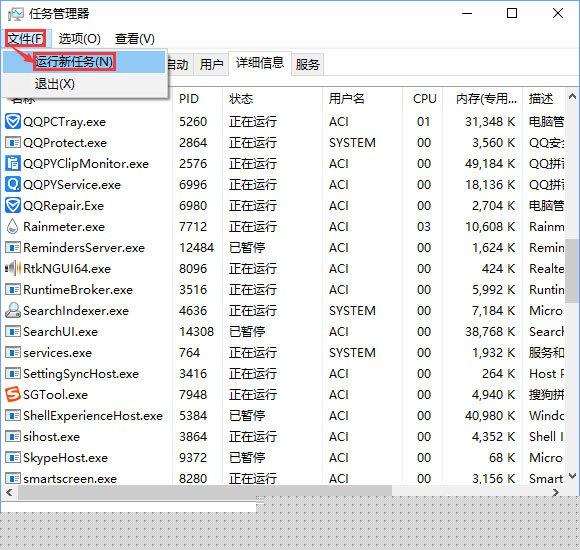580x550 pixels.
Task: Click the services.exe icon
Action: pos(13,352)
